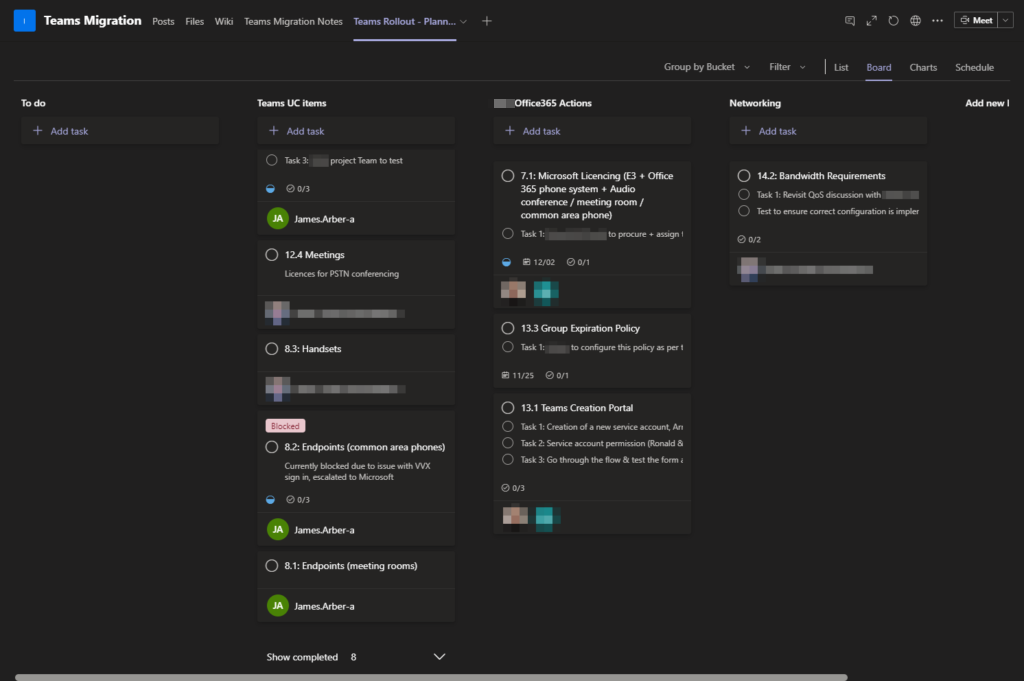Mark 13.1 Teams Creation Portal complete
This screenshot has width=1024, height=681.
(x=507, y=407)
